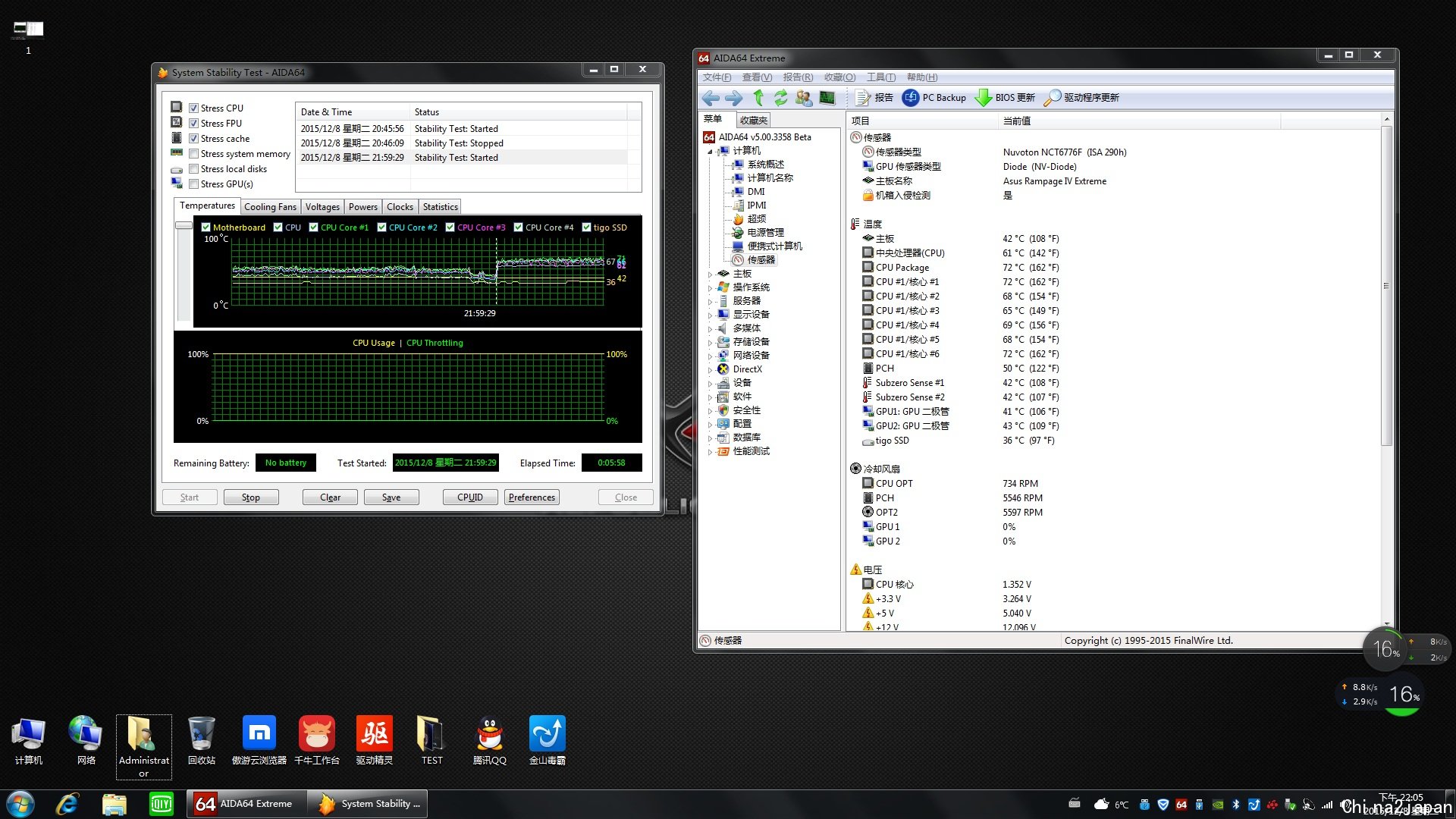This screenshot has width=1456, height=819.
Task: Open the iQIYI green taskbar icon
Action: [x=161, y=804]
